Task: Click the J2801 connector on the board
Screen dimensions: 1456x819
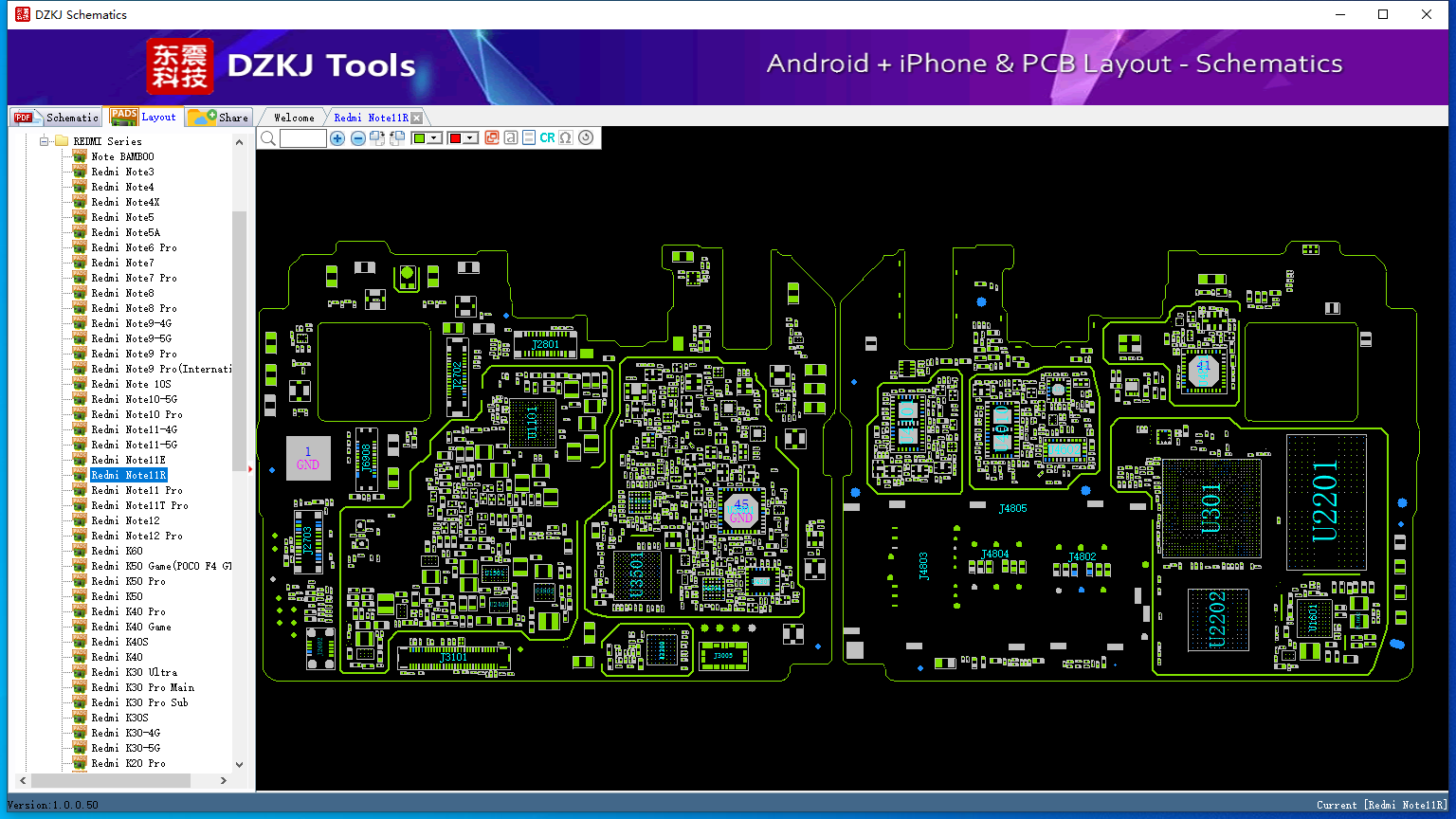Action: coord(545,344)
